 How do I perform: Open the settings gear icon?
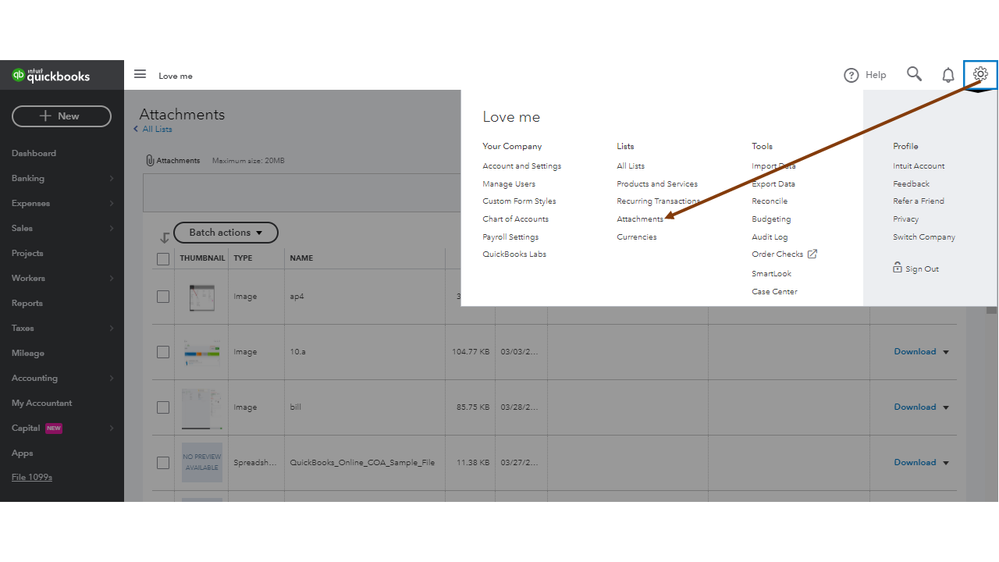(x=980, y=75)
